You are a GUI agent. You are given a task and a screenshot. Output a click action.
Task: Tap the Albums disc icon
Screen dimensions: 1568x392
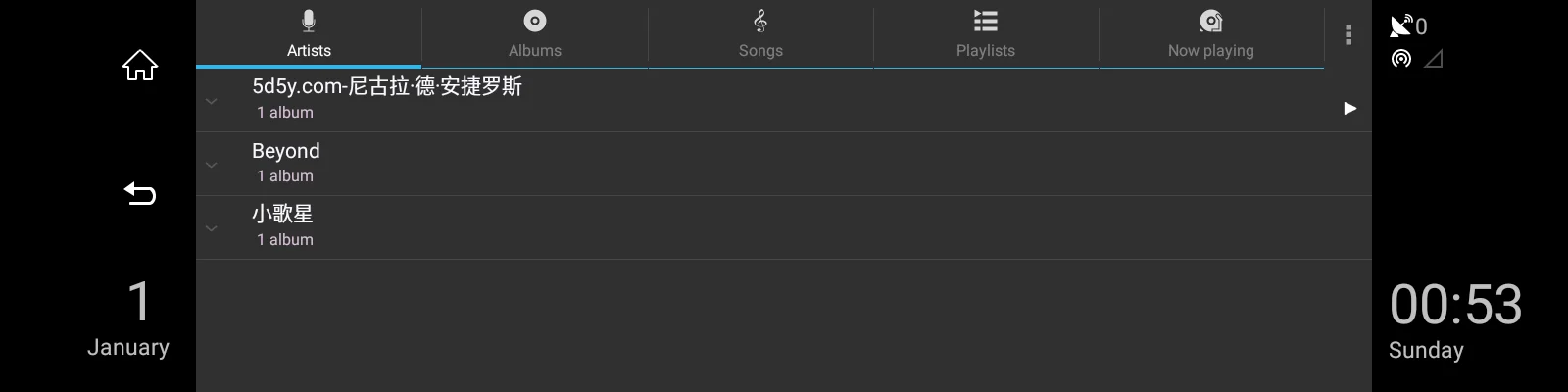[x=534, y=21]
